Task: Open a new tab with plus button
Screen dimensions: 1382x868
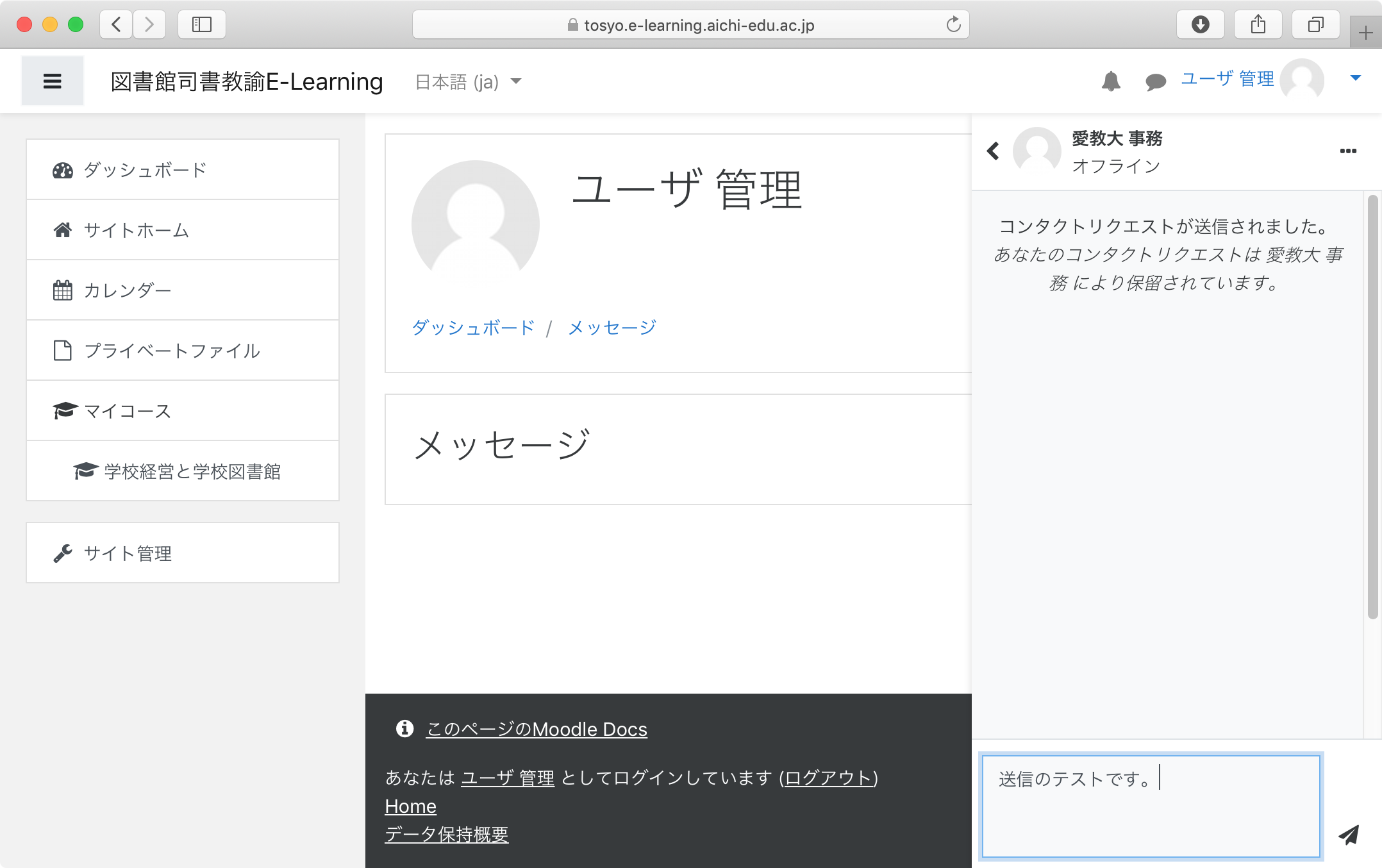Action: point(1365,33)
